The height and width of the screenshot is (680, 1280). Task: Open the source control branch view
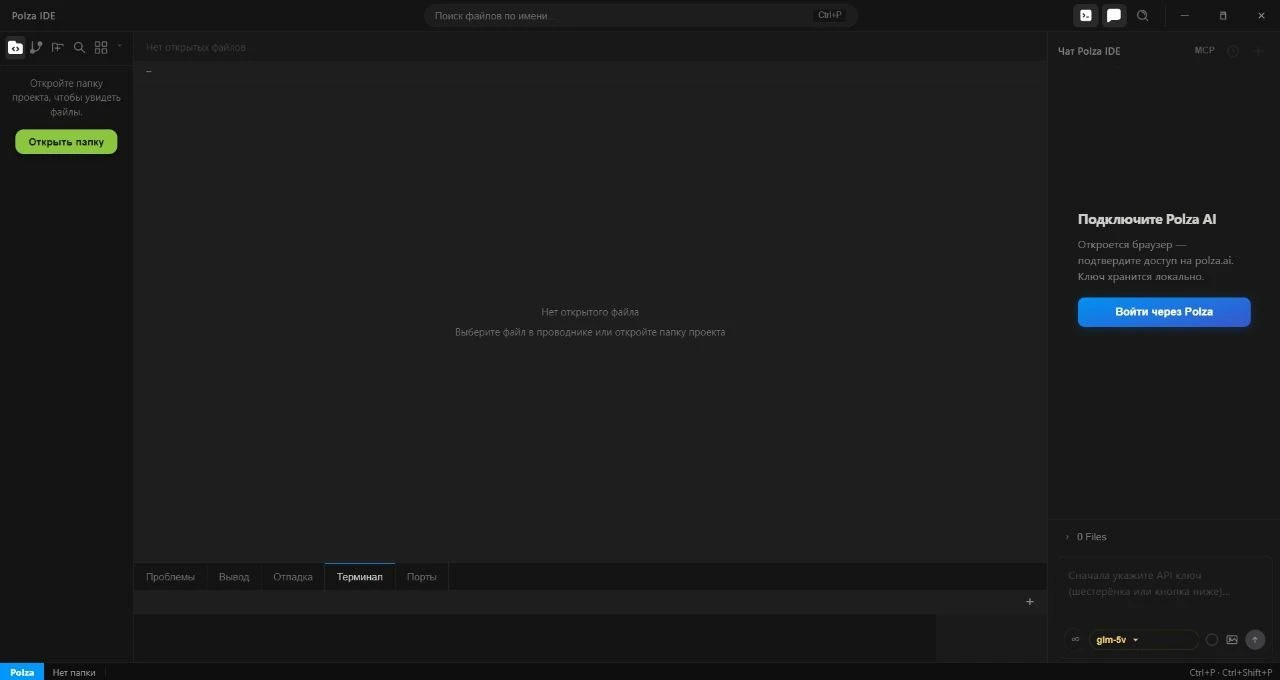pos(37,47)
